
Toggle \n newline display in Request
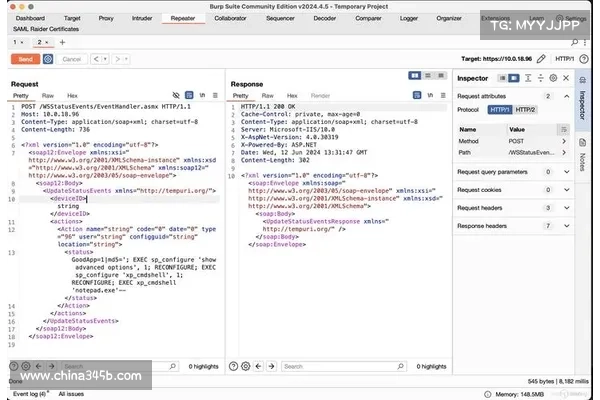point(202,95)
